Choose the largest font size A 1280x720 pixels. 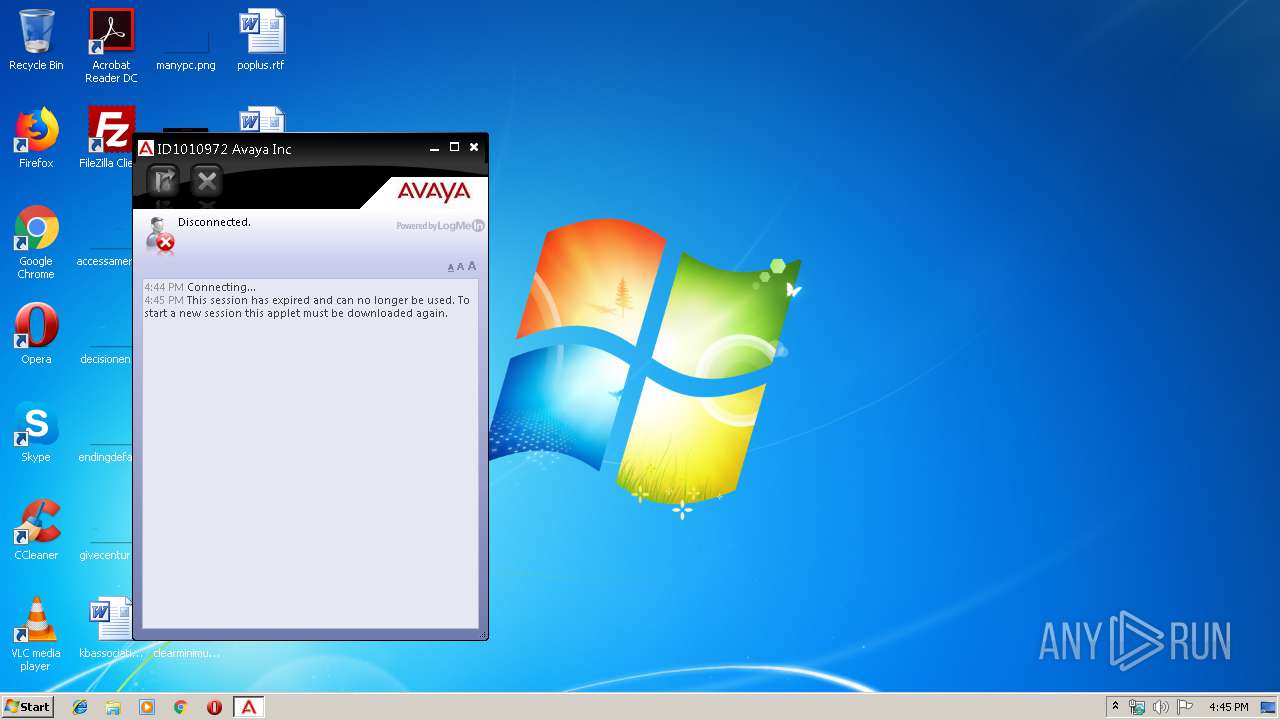[472, 266]
